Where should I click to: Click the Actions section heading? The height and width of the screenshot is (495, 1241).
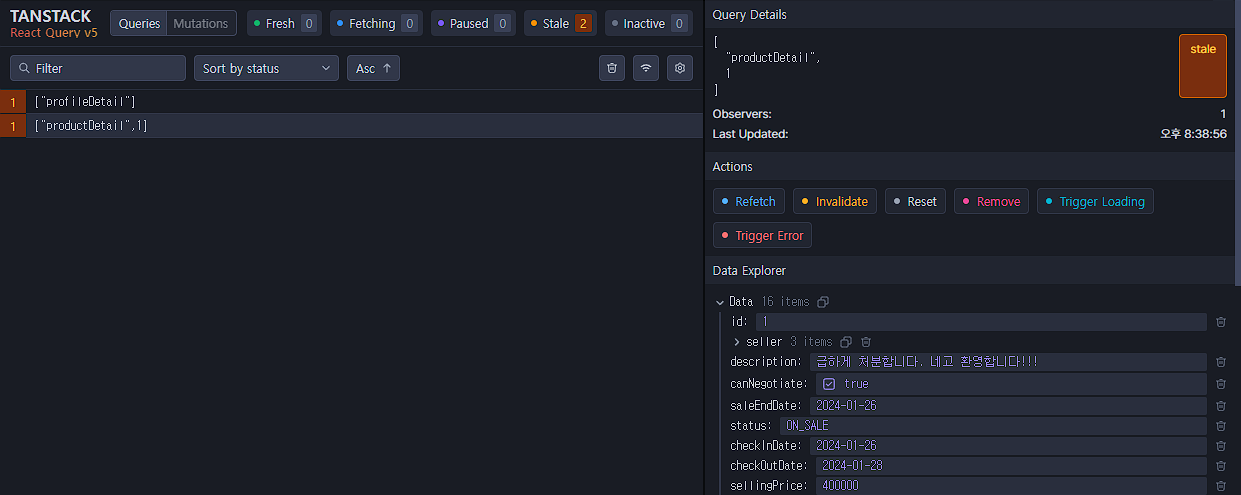pyautogui.click(x=732, y=167)
